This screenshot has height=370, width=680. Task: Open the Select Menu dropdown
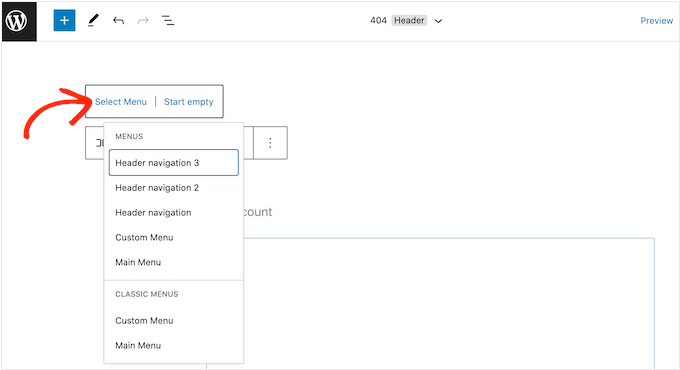(x=121, y=102)
